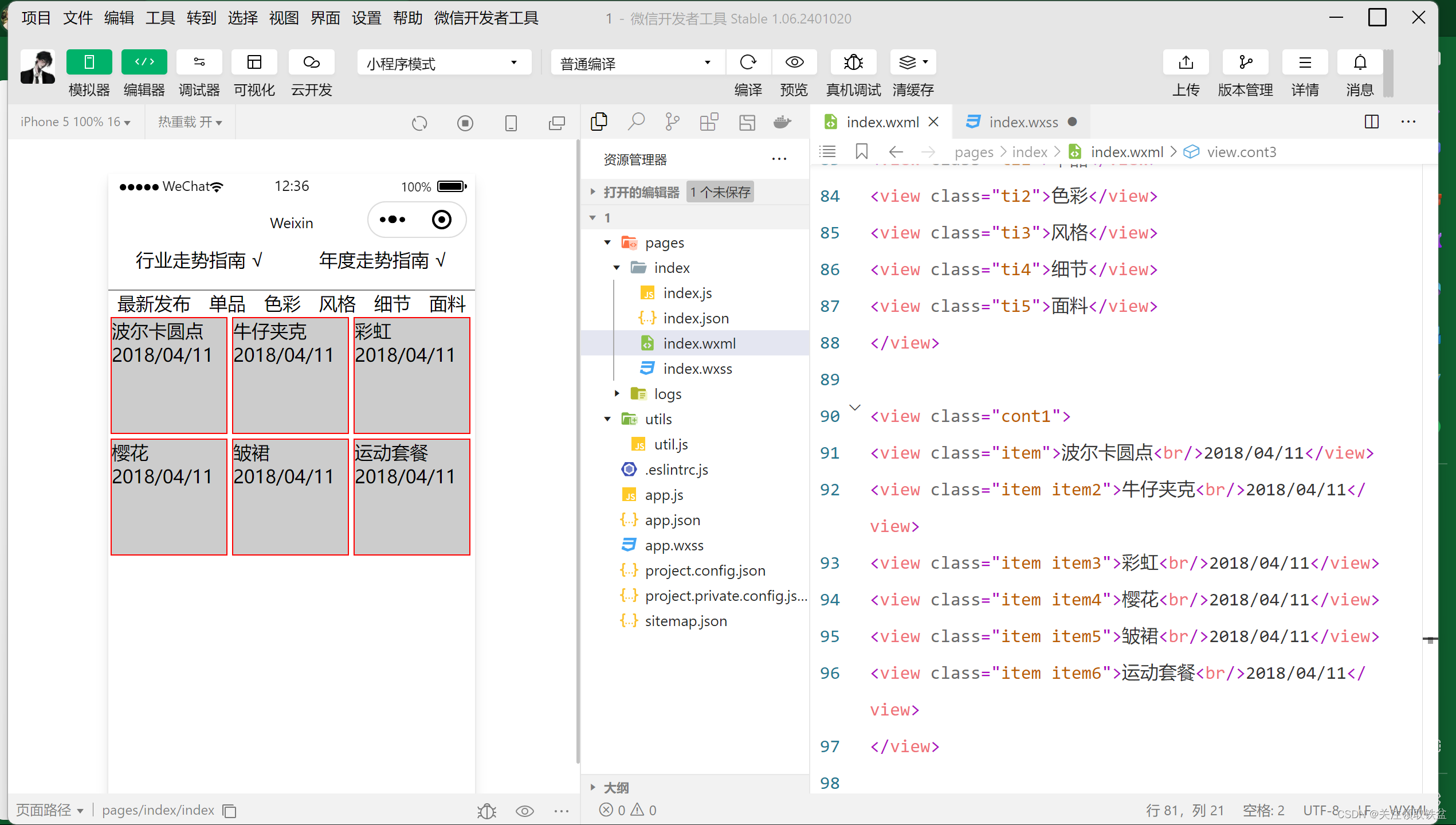The height and width of the screenshot is (825, 1456).
Task: Open version management (版本管理)
Action: point(1245,62)
